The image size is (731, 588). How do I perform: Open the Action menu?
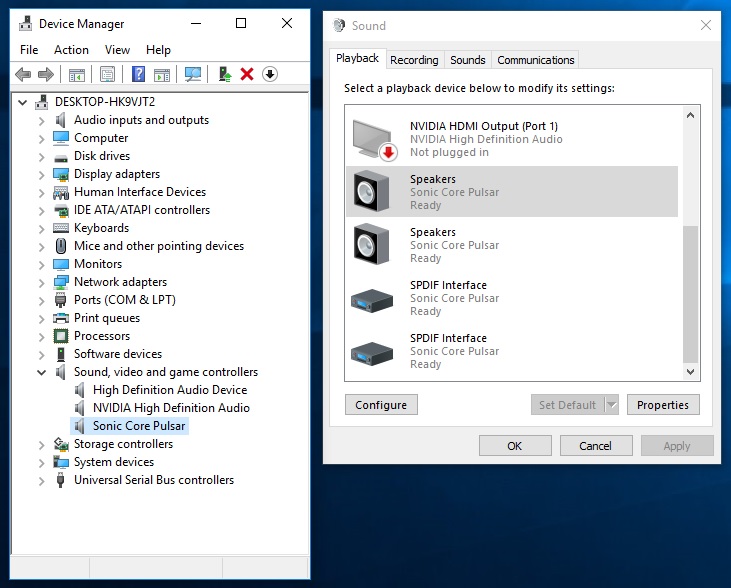coord(71,50)
